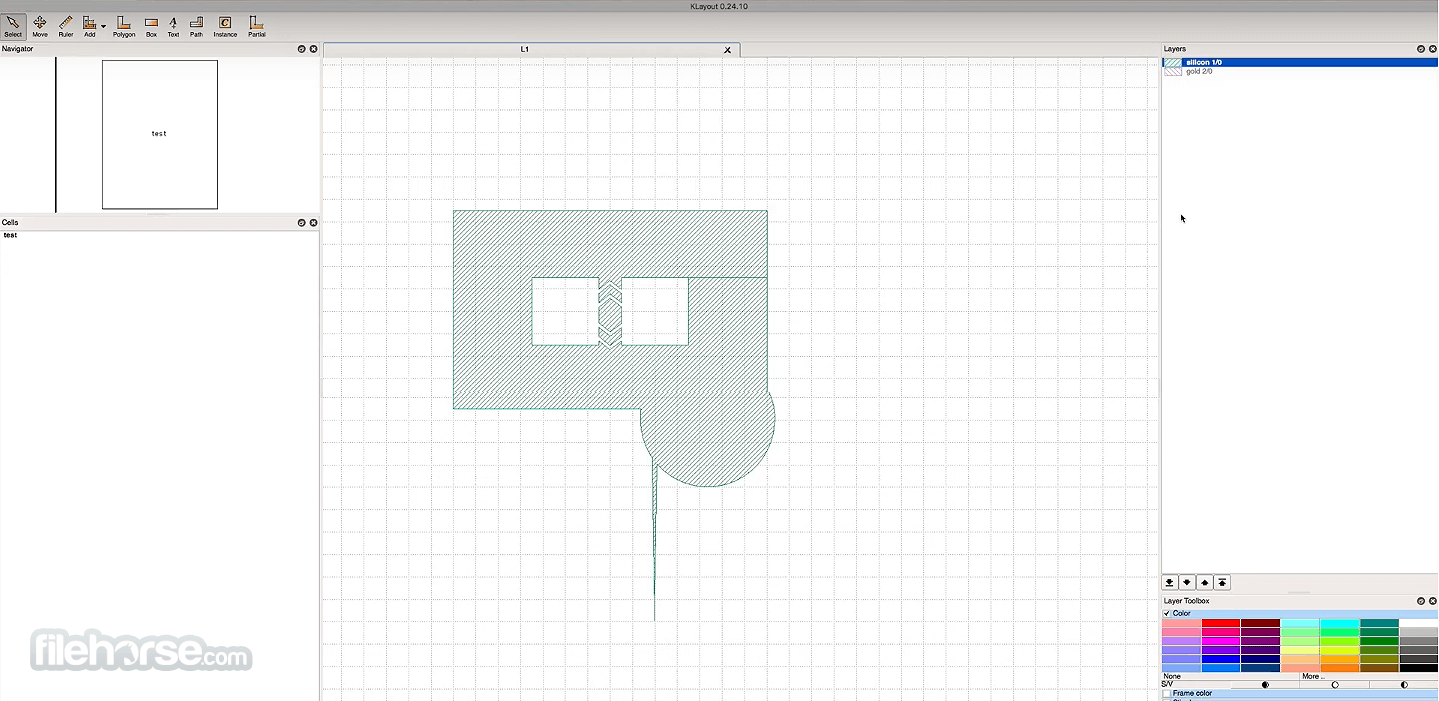Viewport: 1439px width, 701px height.
Task: Close the Navigator panel
Action: click(313, 49)
